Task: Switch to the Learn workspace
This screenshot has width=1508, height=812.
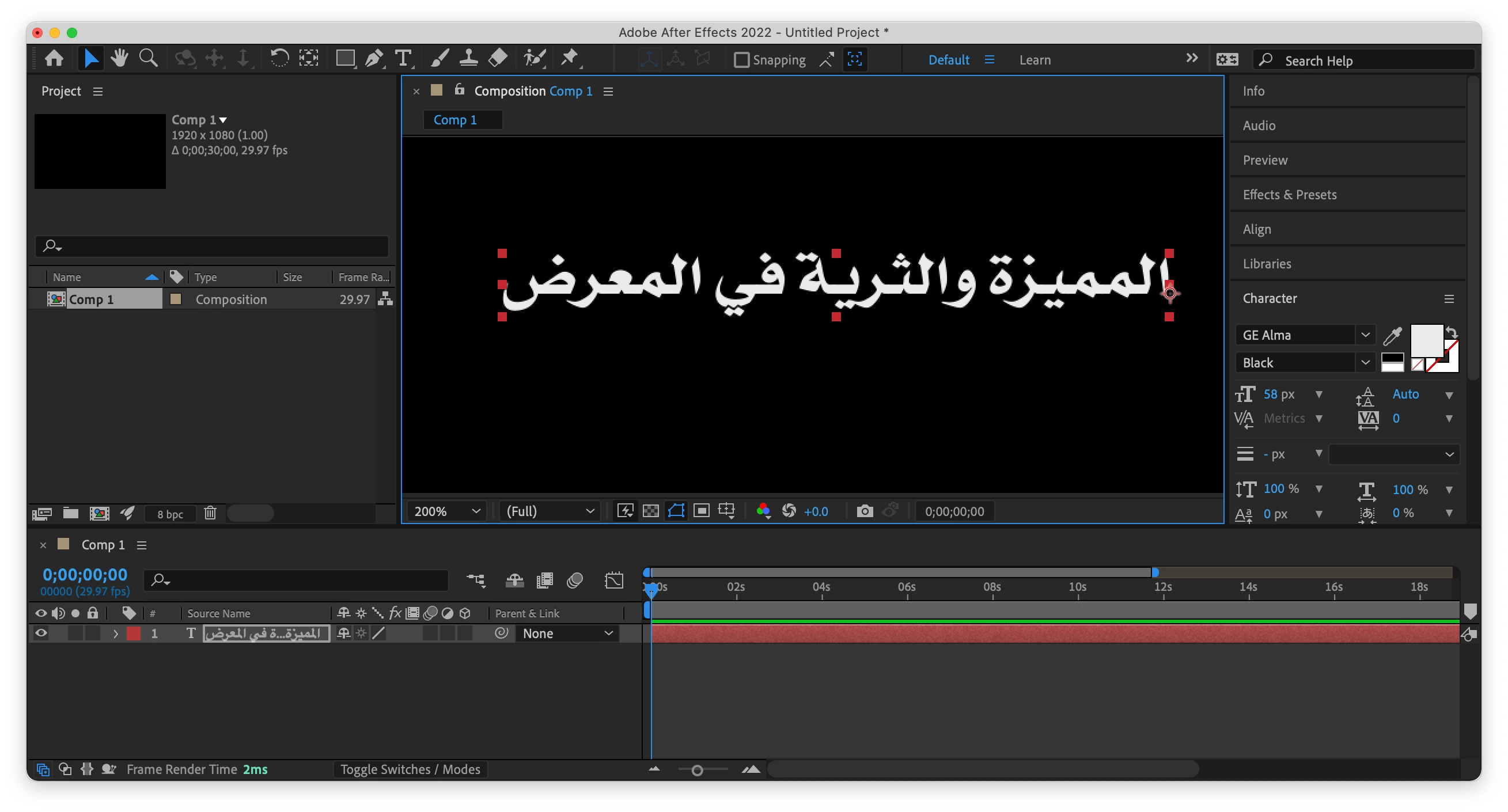Action: [1035, 60]
